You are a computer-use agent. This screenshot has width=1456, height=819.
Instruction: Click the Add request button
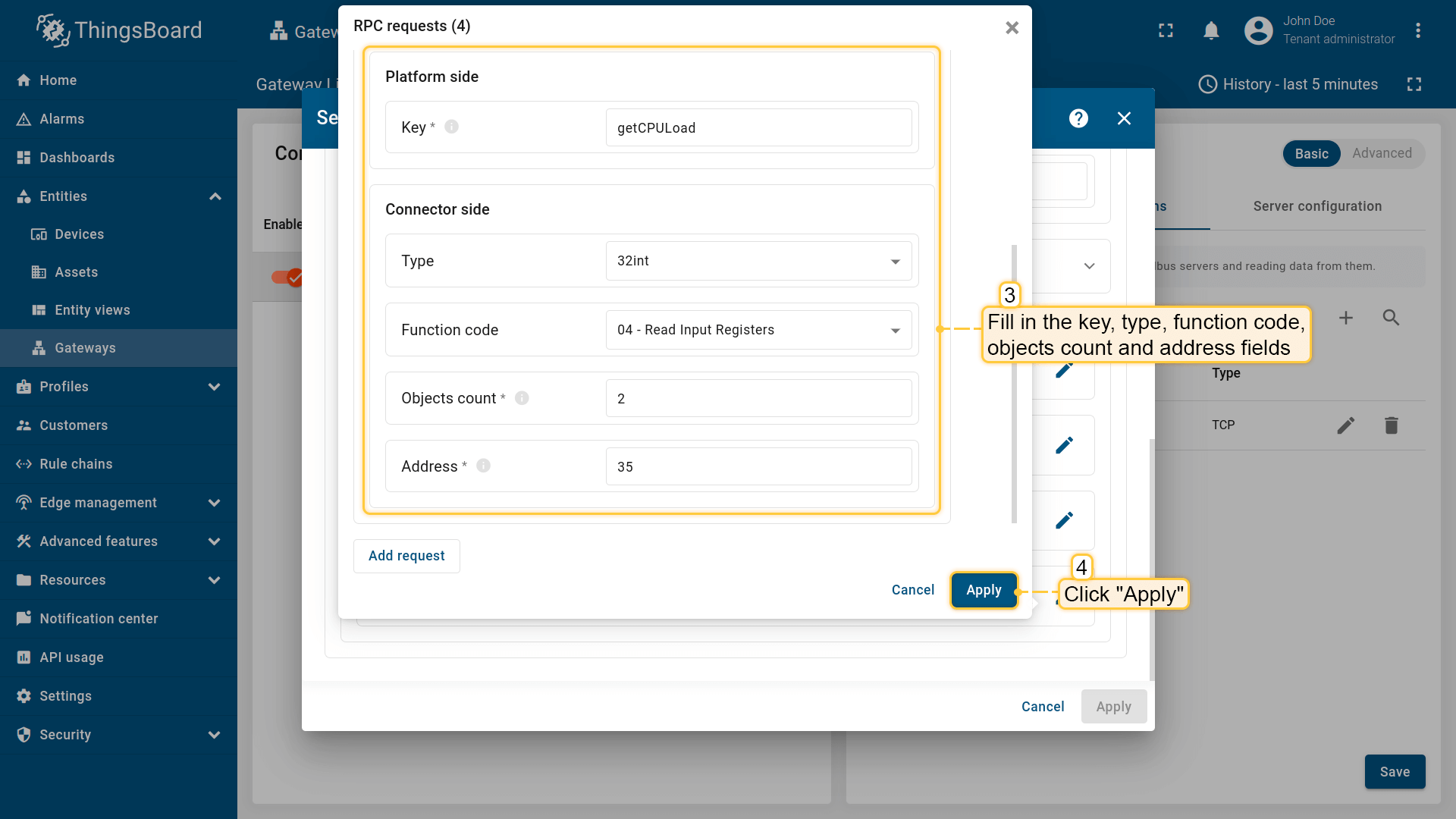pyautogui.click(x=406, y=556)
